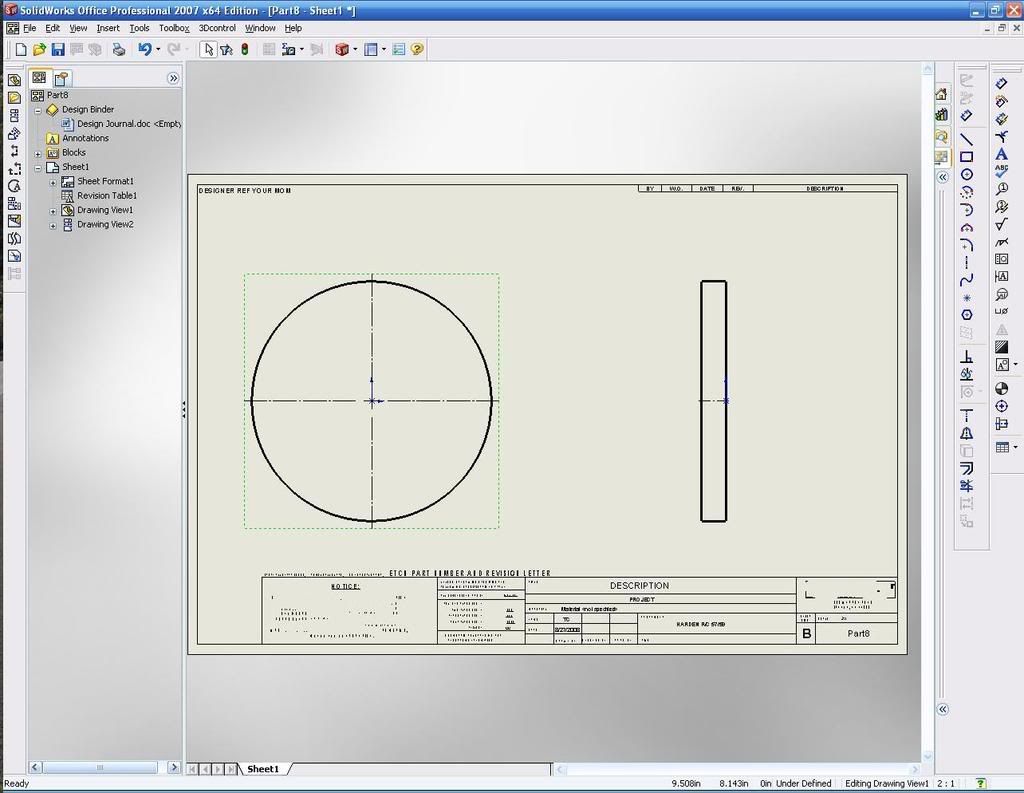Click the Help question mark icon
This screenshot has width=1024, height=793.
click(417, 49)
